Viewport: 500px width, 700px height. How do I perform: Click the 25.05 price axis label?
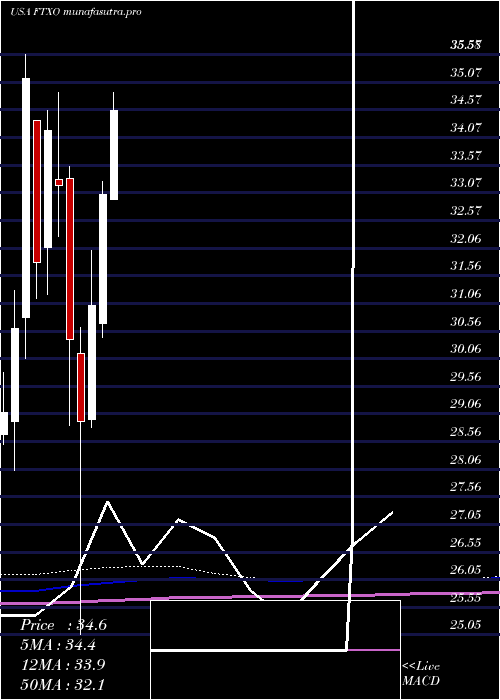pyautogui.click(x=466, y=626)
